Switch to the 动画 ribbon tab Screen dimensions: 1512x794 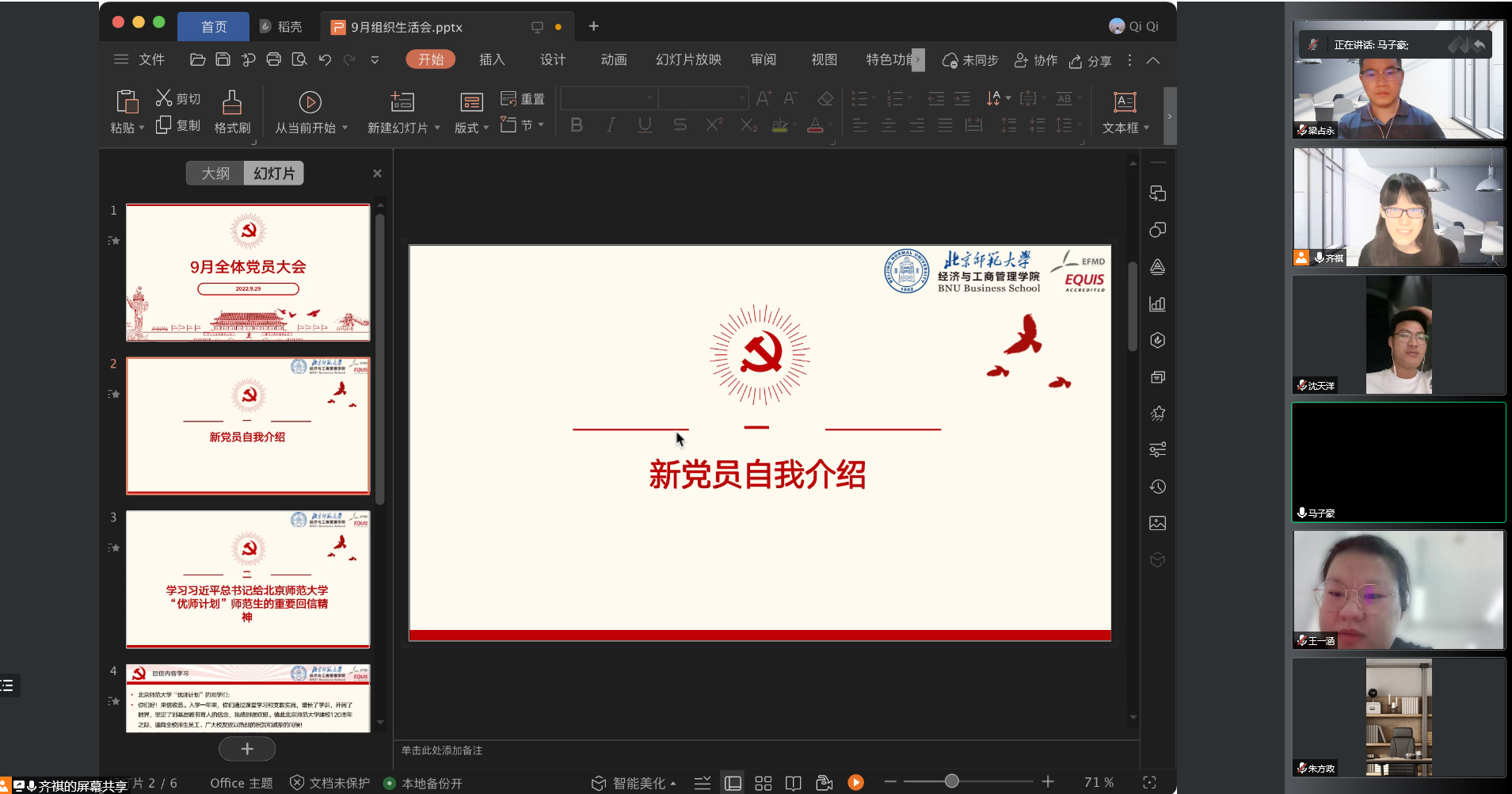[x=613, y=60]
